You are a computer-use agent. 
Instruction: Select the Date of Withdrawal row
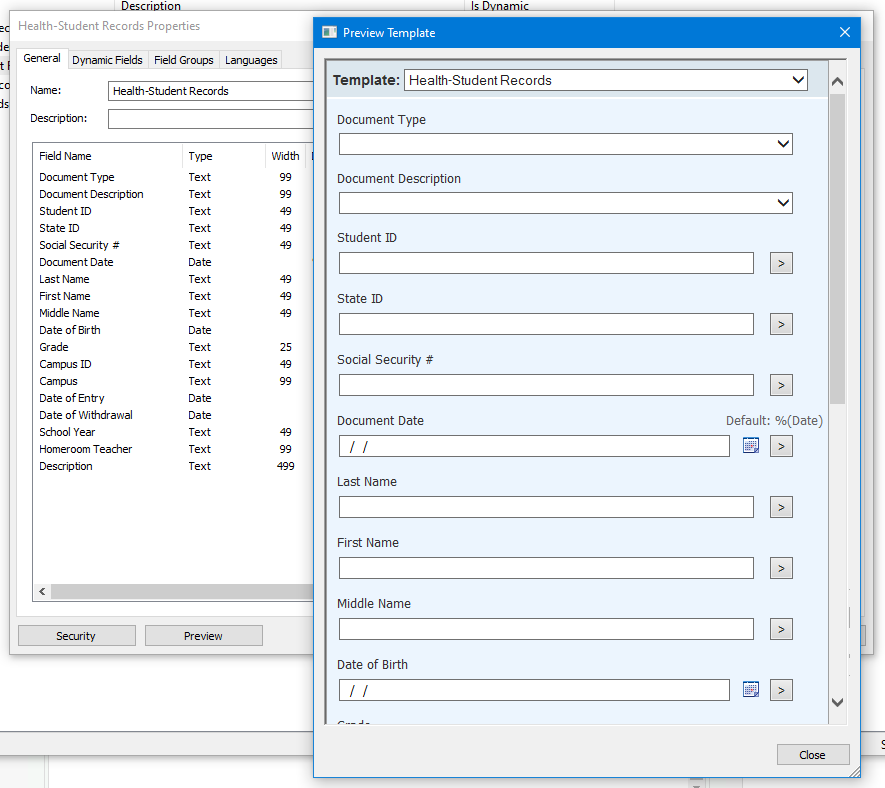172,415
